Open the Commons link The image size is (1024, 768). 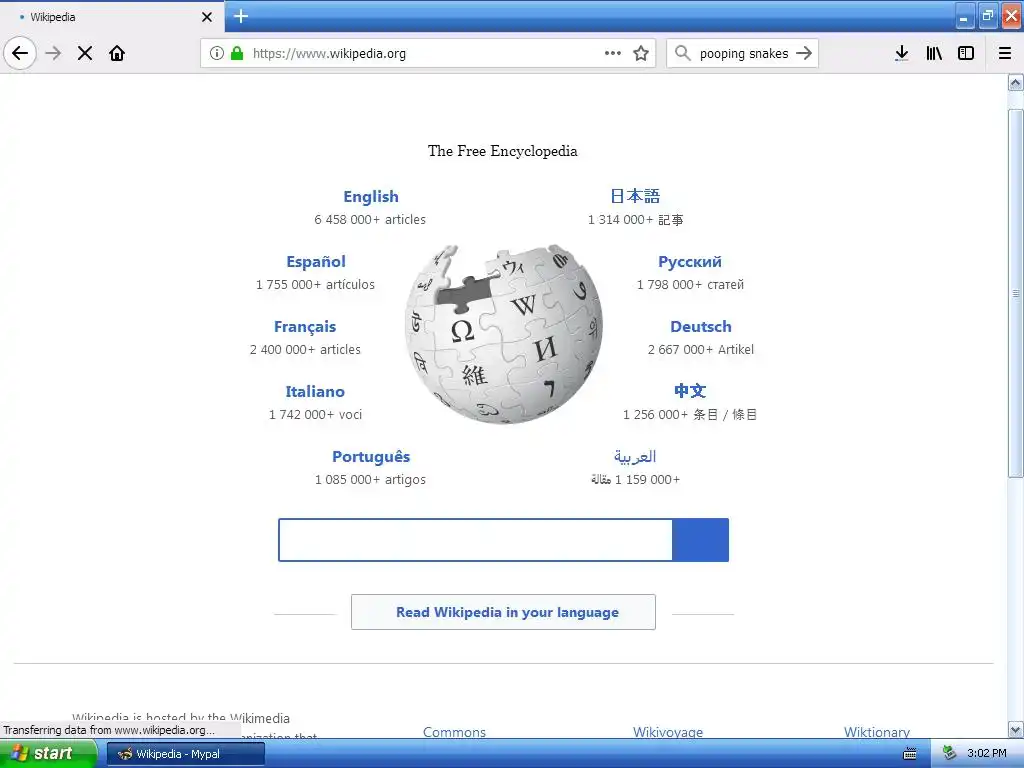click(454, 732)
